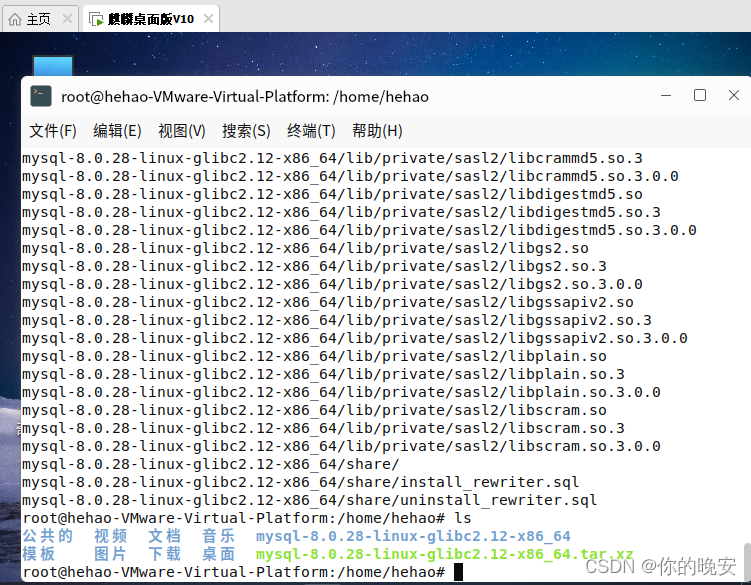Viewport: 751px width, 585px height.
Task: Open the 终端(T) menu
Action: (x=311, y=131)
